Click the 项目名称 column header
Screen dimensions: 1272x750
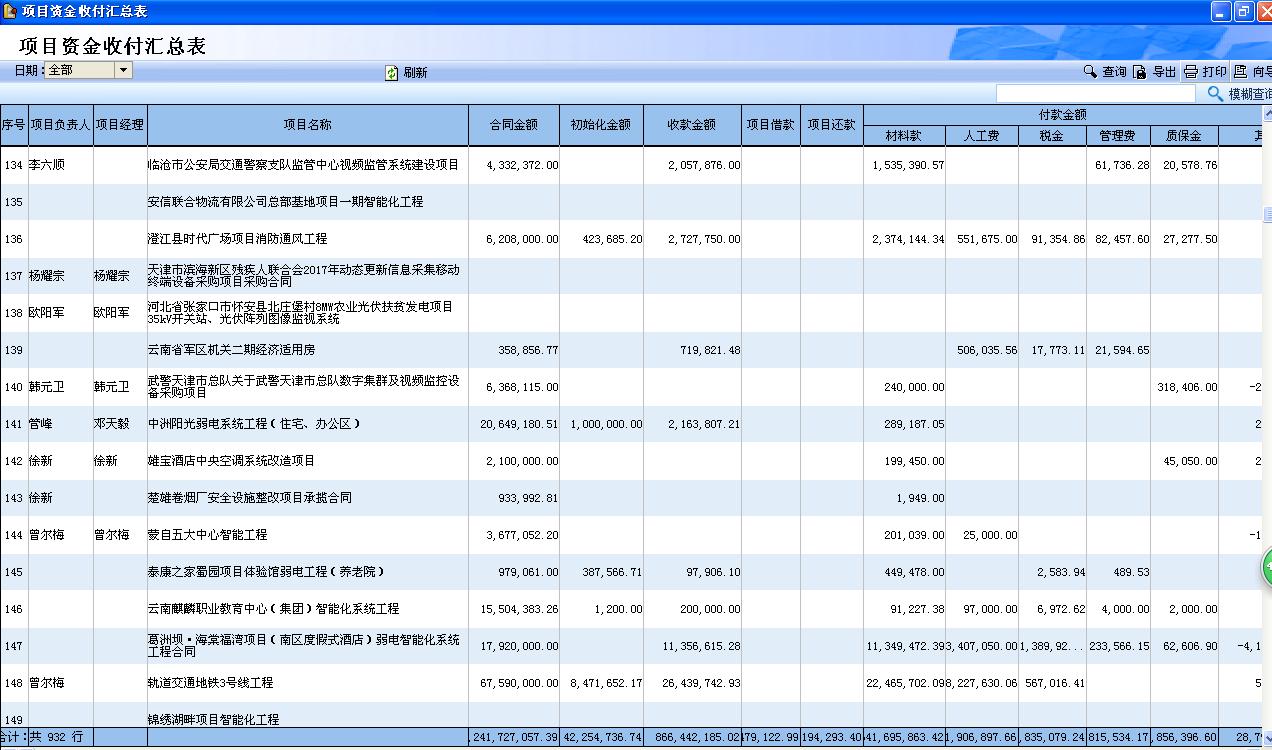pos(307,125)
